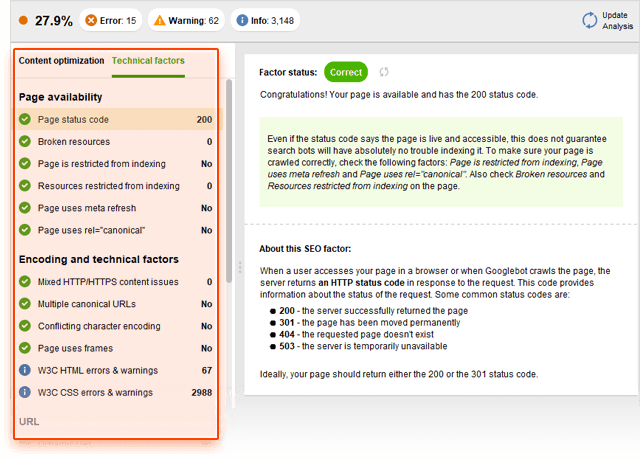Open the Technical factors tab
Image resolution: width=640 pixels, height=458 pixels.
point(148,61)
